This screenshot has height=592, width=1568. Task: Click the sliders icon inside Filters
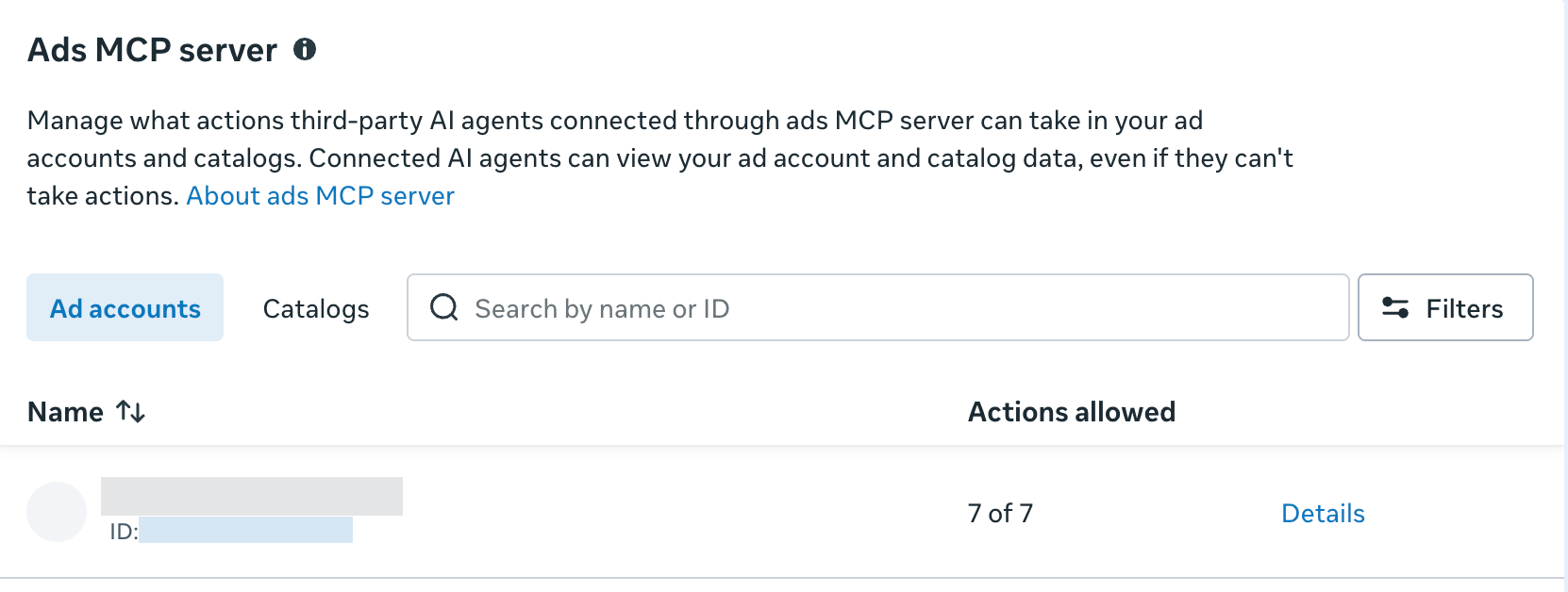pos(1395,307)
